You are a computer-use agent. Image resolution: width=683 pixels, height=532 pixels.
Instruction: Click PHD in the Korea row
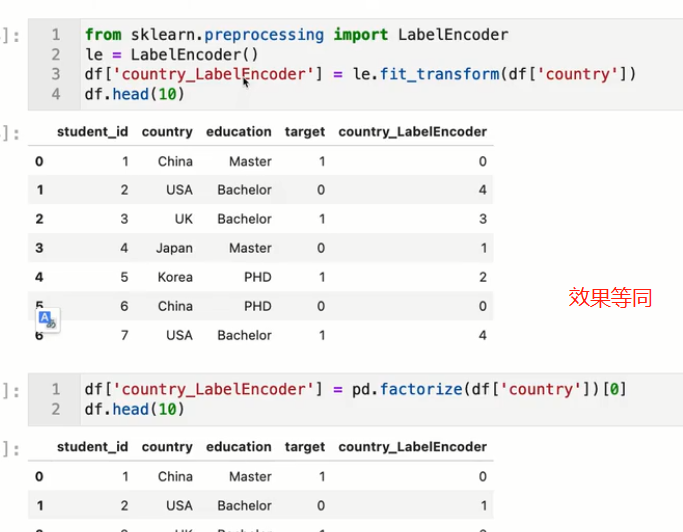pyautogui.click(x=257, y=277)
